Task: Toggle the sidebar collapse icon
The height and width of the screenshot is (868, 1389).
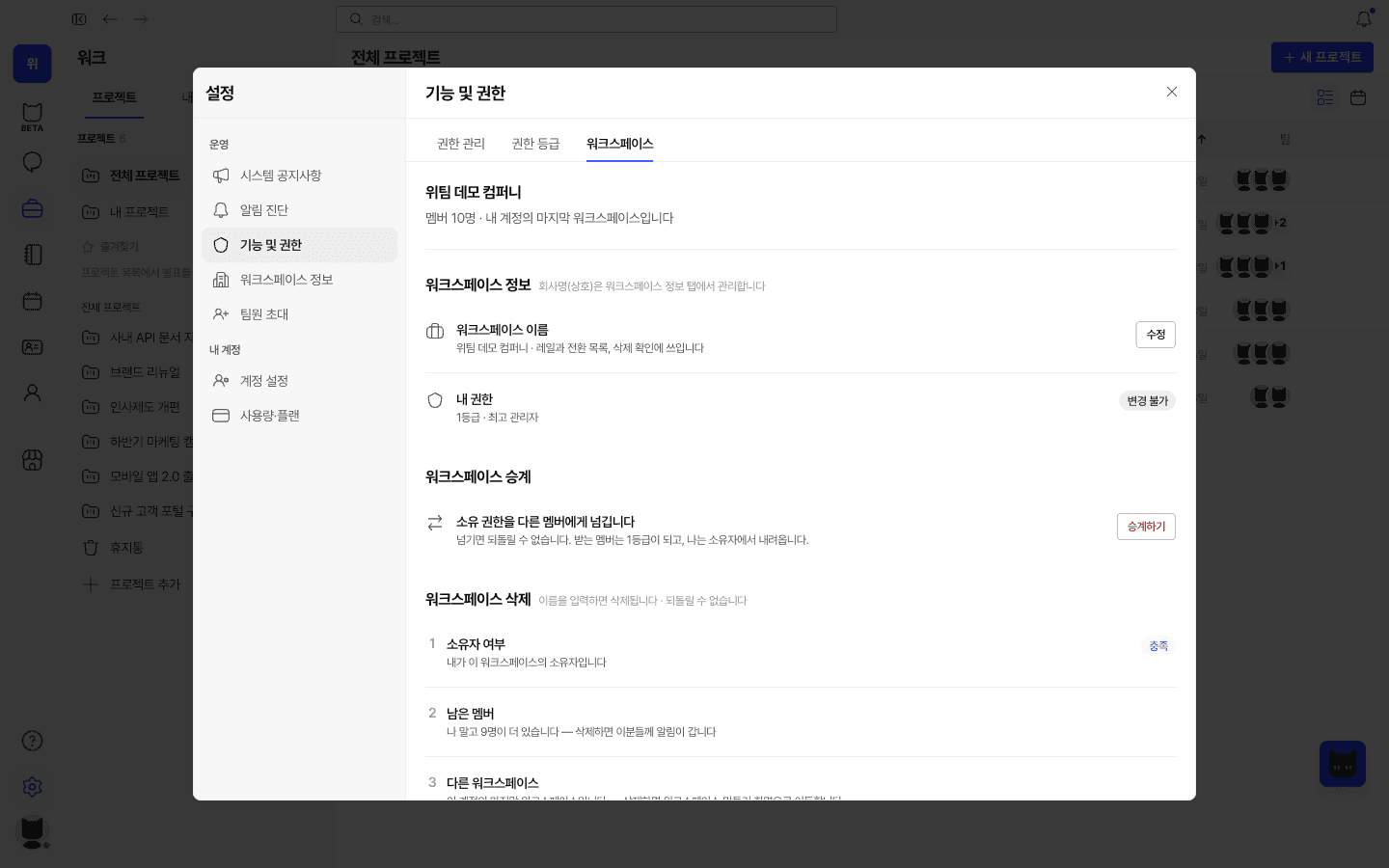Action: click(x=79, y=19)
